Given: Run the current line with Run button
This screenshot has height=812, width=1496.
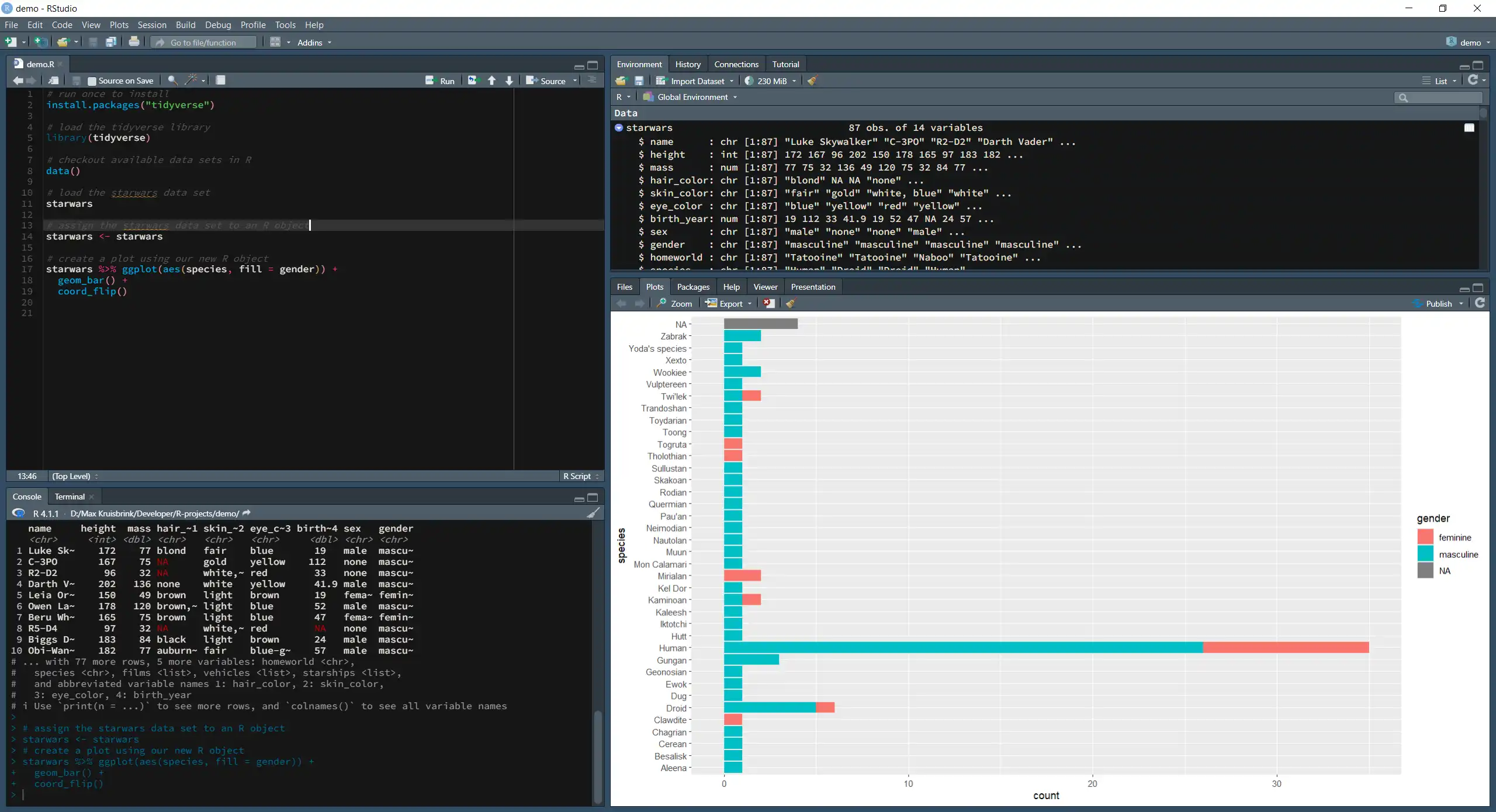Looking at the screenshot, I should point(440,81).
